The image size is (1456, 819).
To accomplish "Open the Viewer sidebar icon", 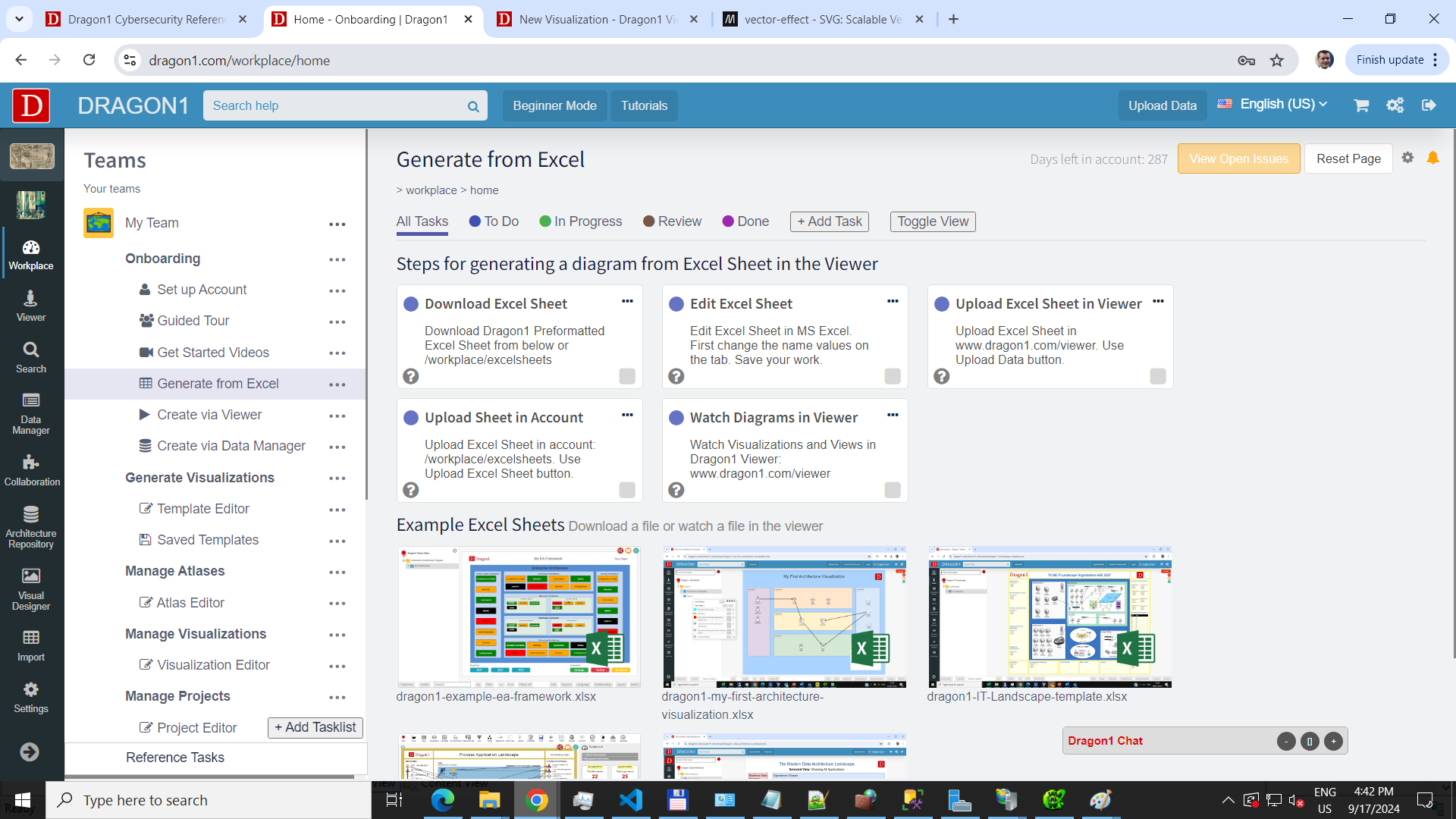I will tap(31, 306).
